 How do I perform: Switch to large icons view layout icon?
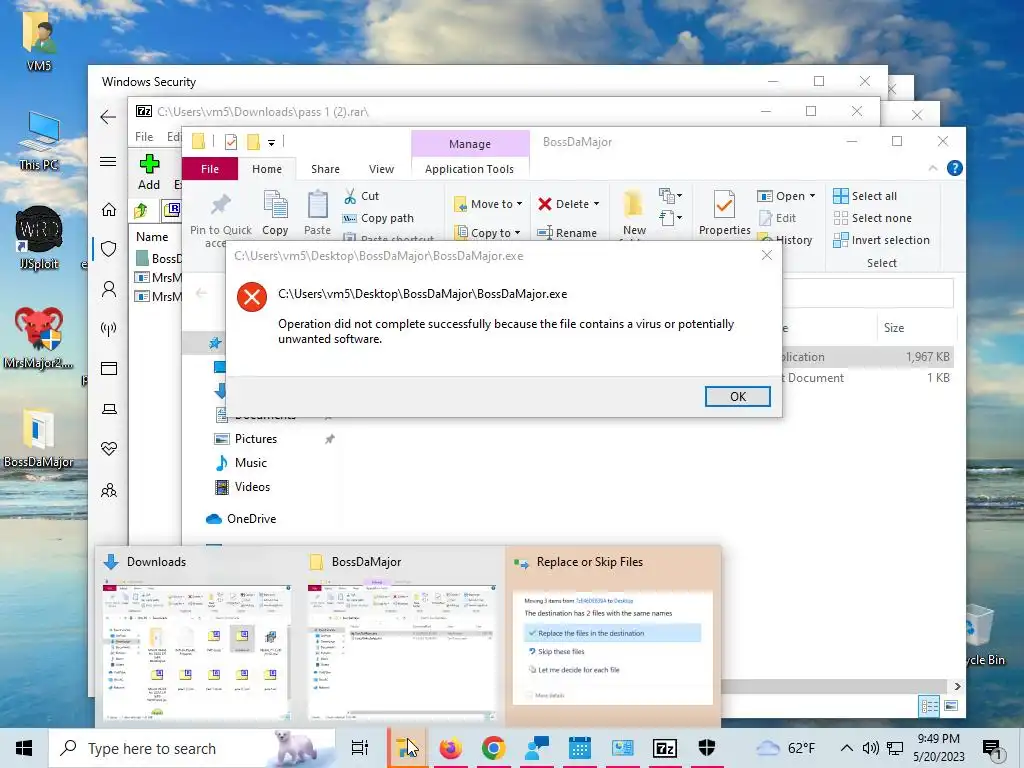point(951,706)
